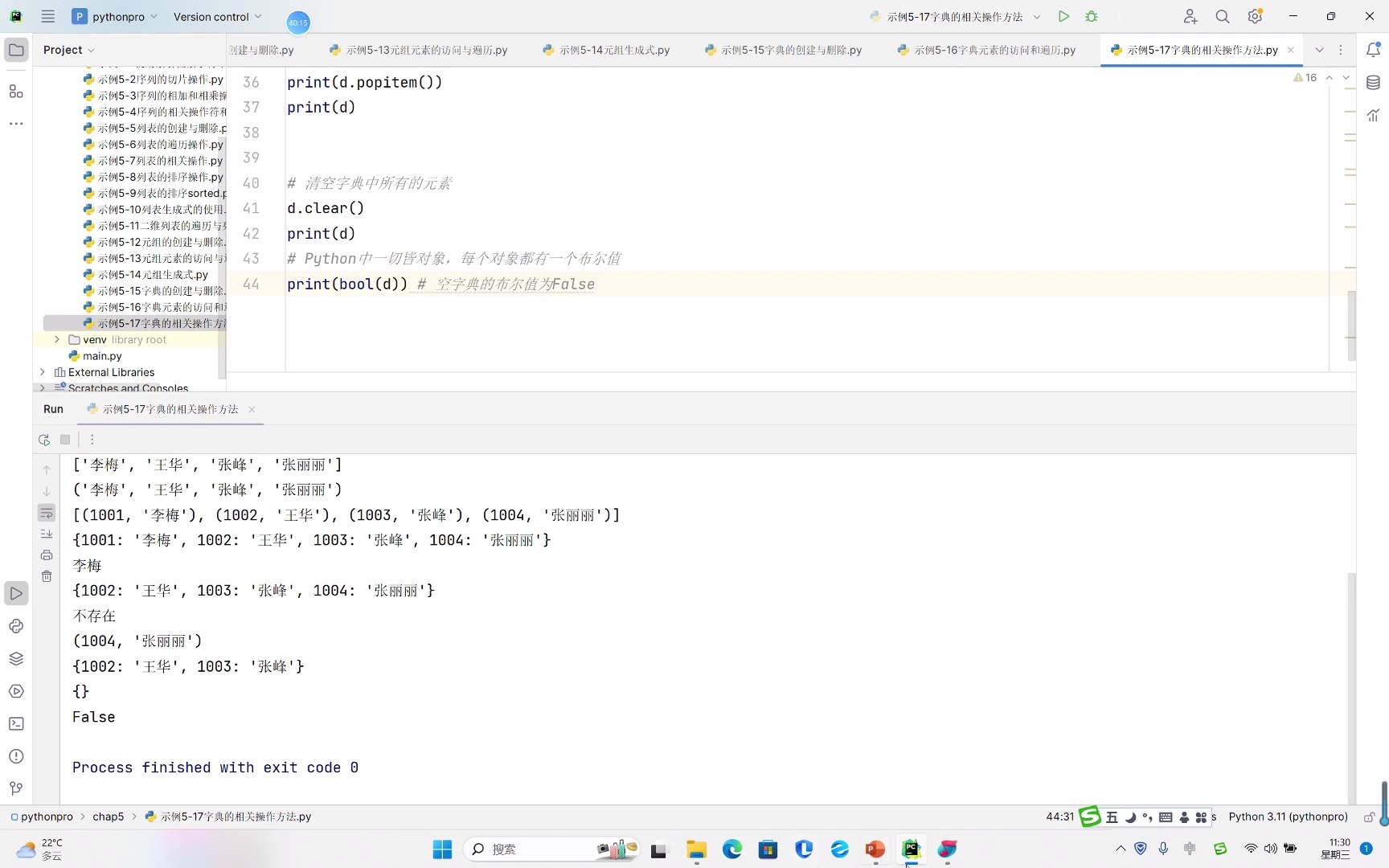Open the Version Control git tool window

click(x=16, y=788)
